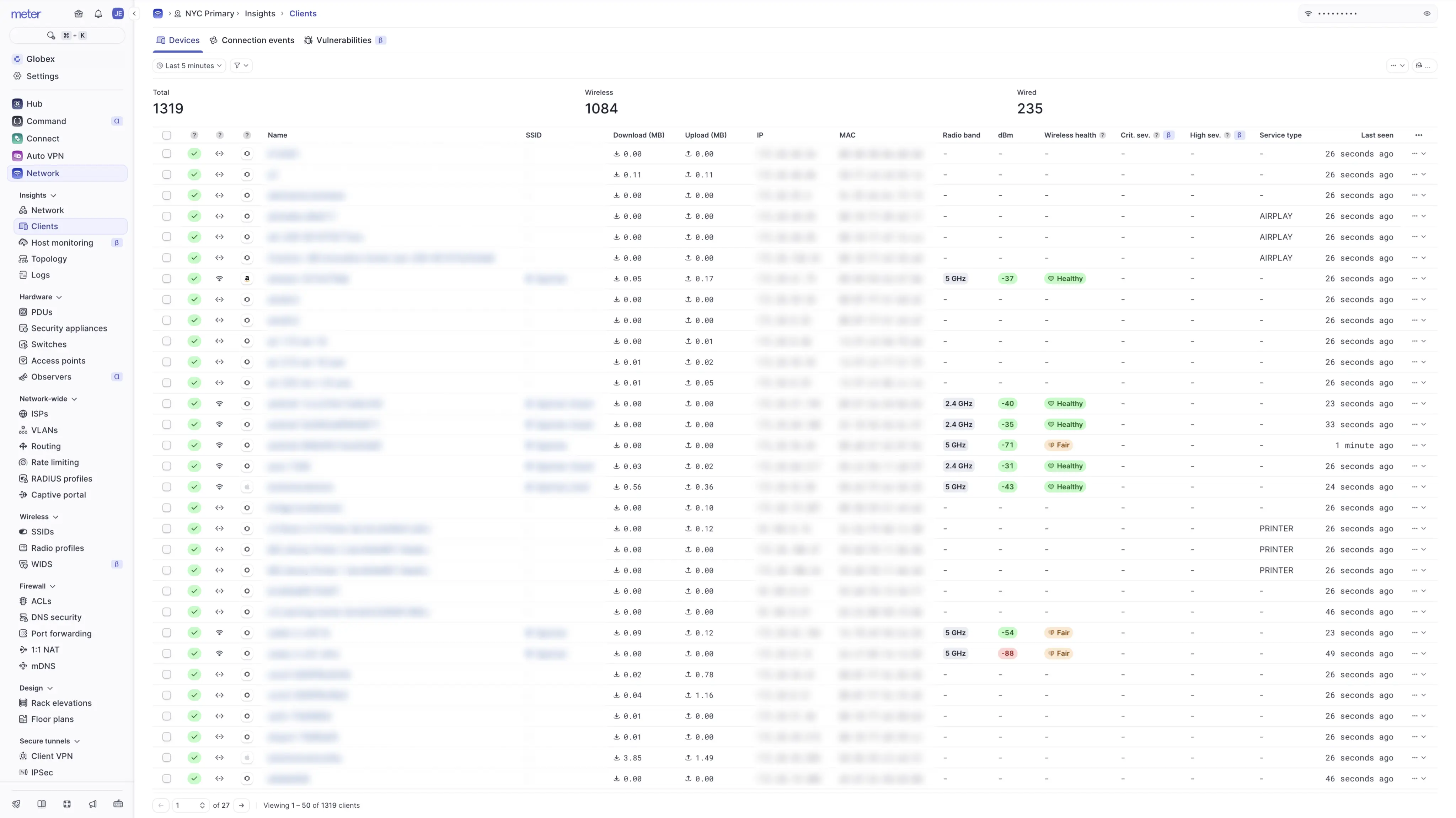
Task: Open Auto VPN from the sidebar
Action: pos(45,156)
